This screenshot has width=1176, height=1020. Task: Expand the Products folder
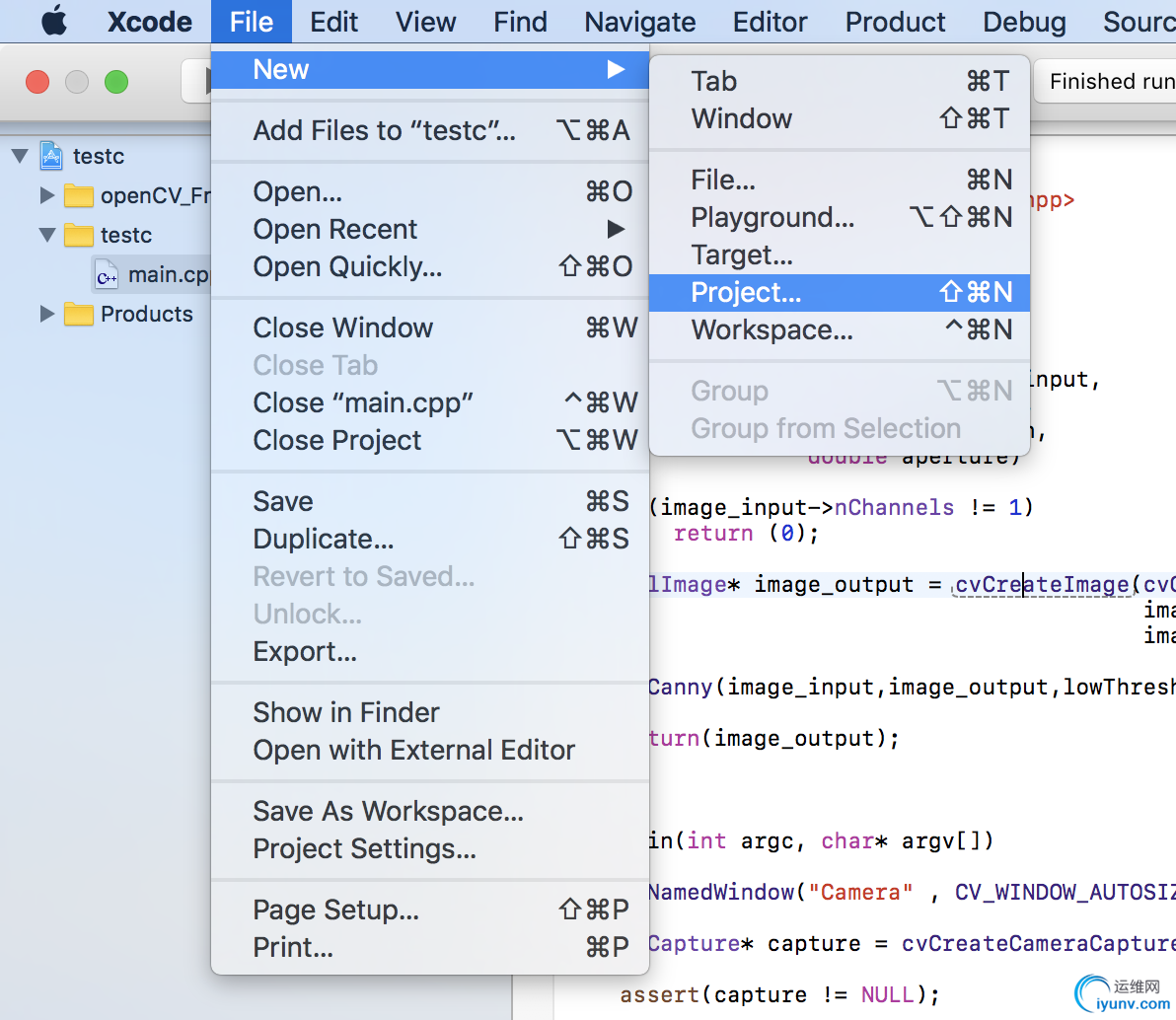point(47,314)
